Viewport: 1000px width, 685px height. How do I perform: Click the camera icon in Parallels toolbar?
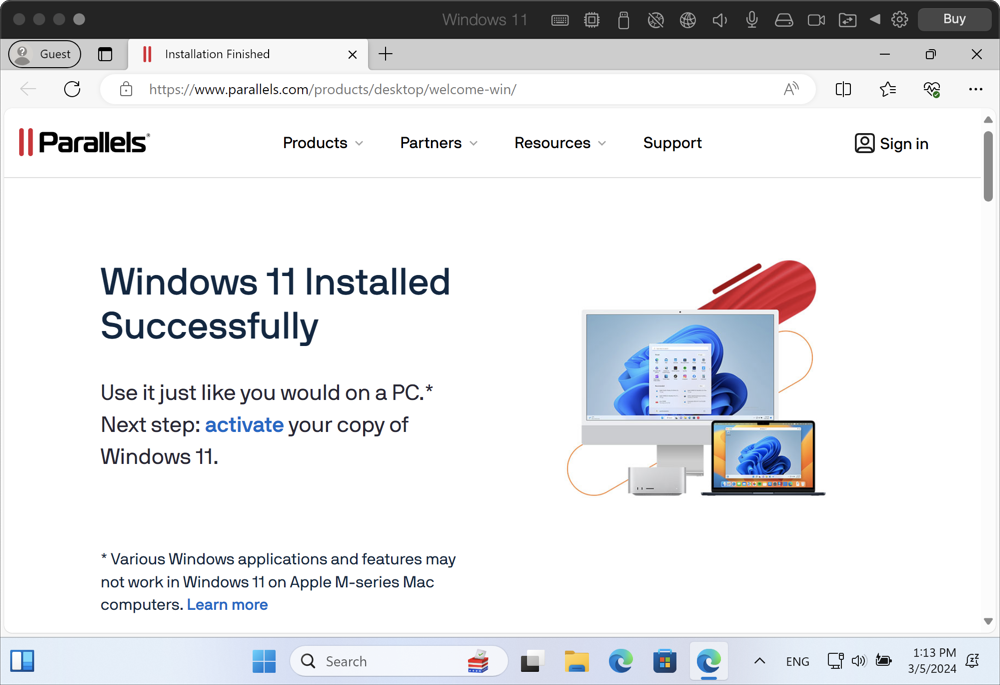click(816, 20)
